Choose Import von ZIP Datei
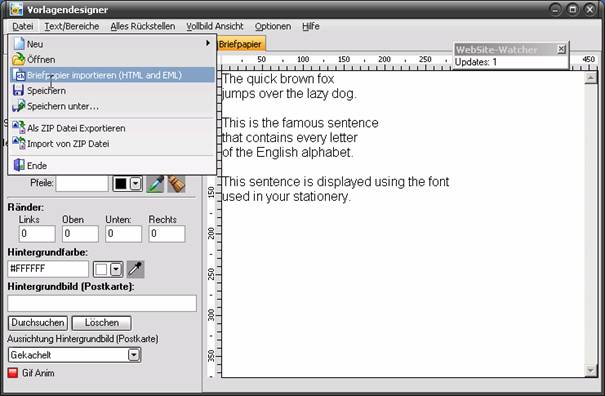 coord(112,144)
